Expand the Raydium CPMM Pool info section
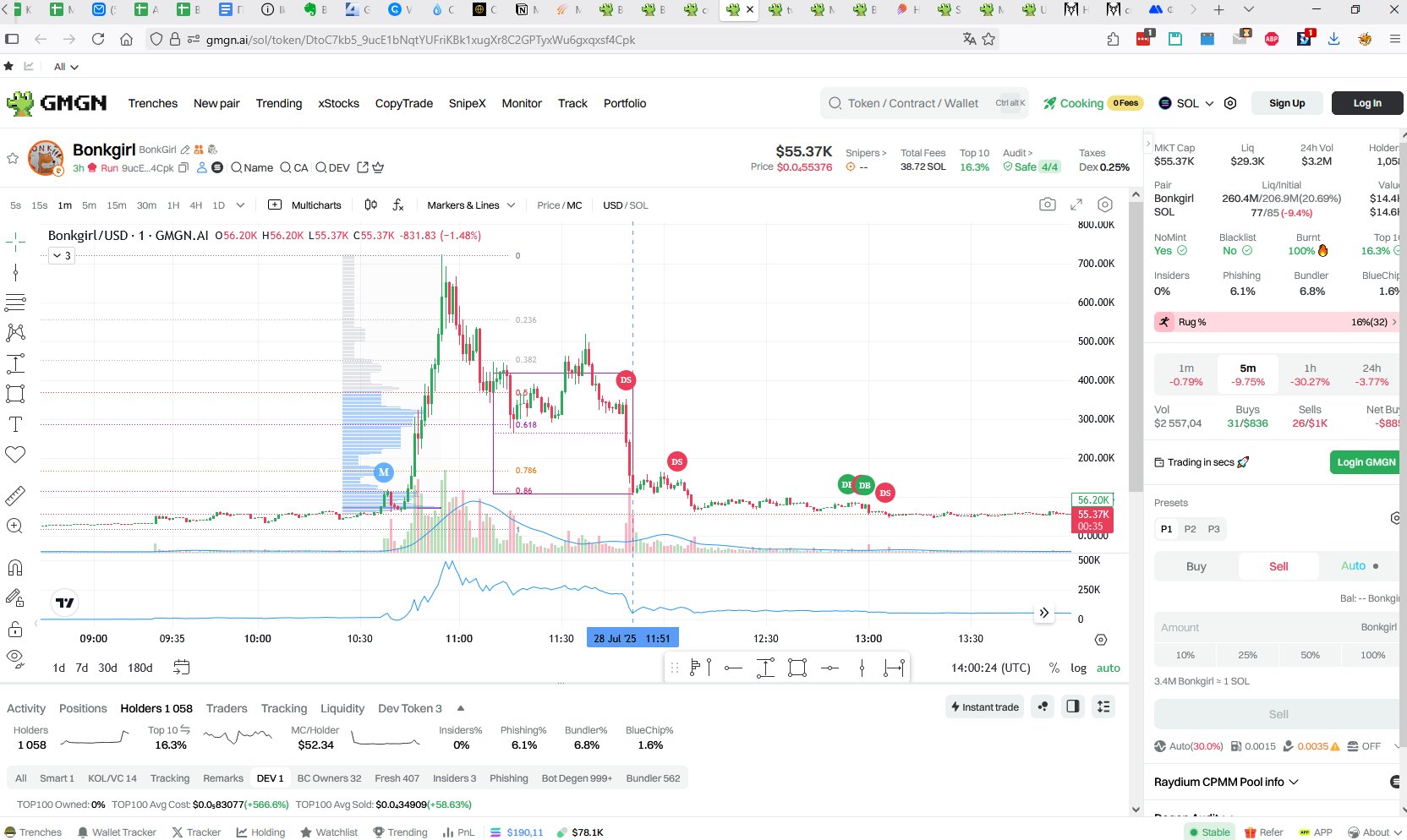Viewport: 1407px width, 840px height. pos(1226,782)
